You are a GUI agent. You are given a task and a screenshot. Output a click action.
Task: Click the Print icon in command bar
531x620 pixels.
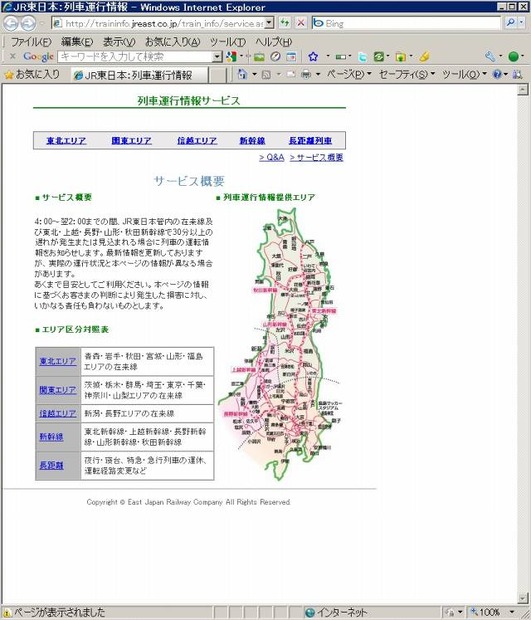[306, 74]
